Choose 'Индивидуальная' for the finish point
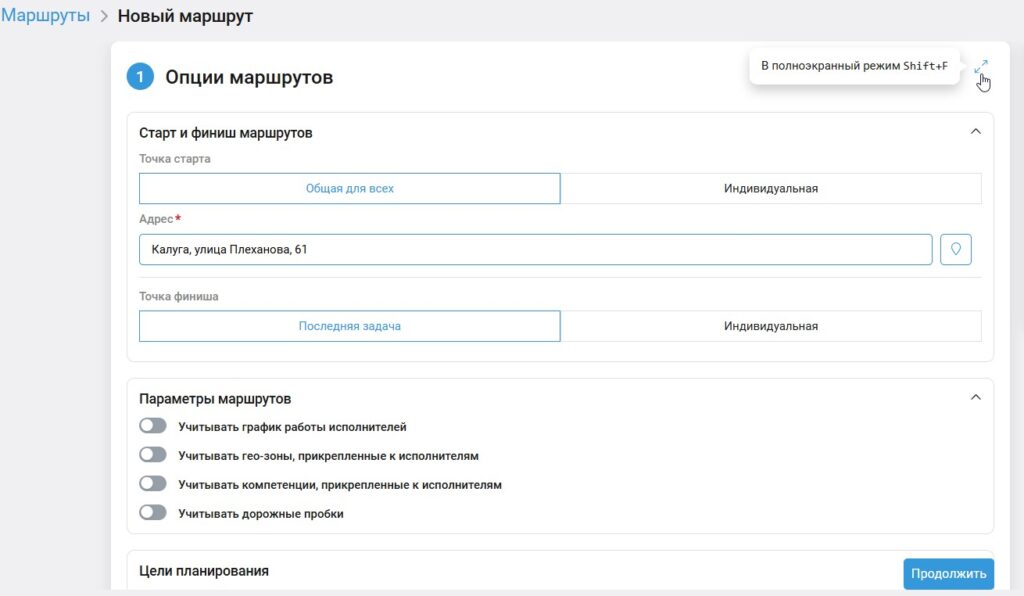The image size is (1024, 596). coord(770,326)
